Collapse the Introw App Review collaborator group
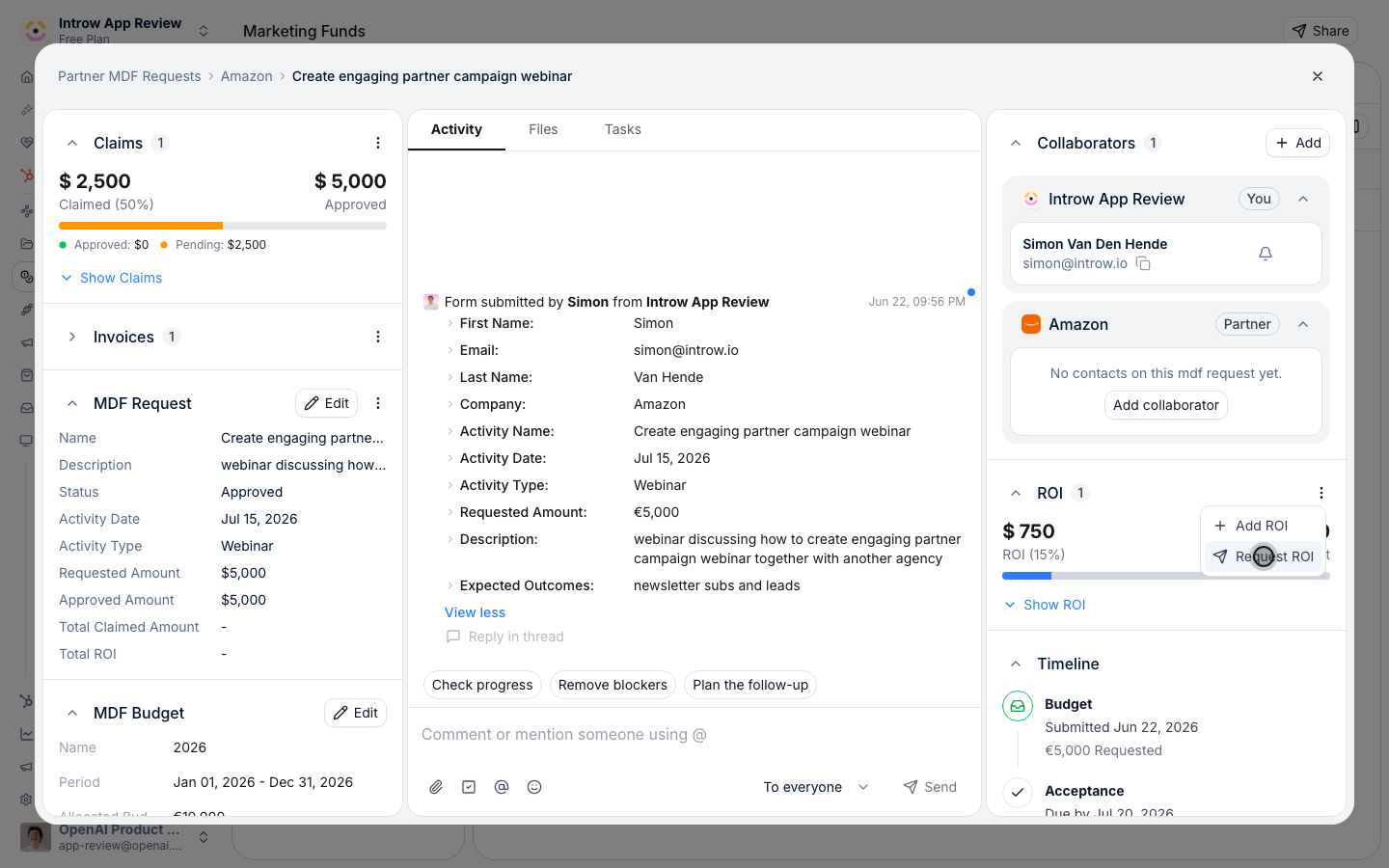This screenshot has height=868, width=1389. (1303, 199)
